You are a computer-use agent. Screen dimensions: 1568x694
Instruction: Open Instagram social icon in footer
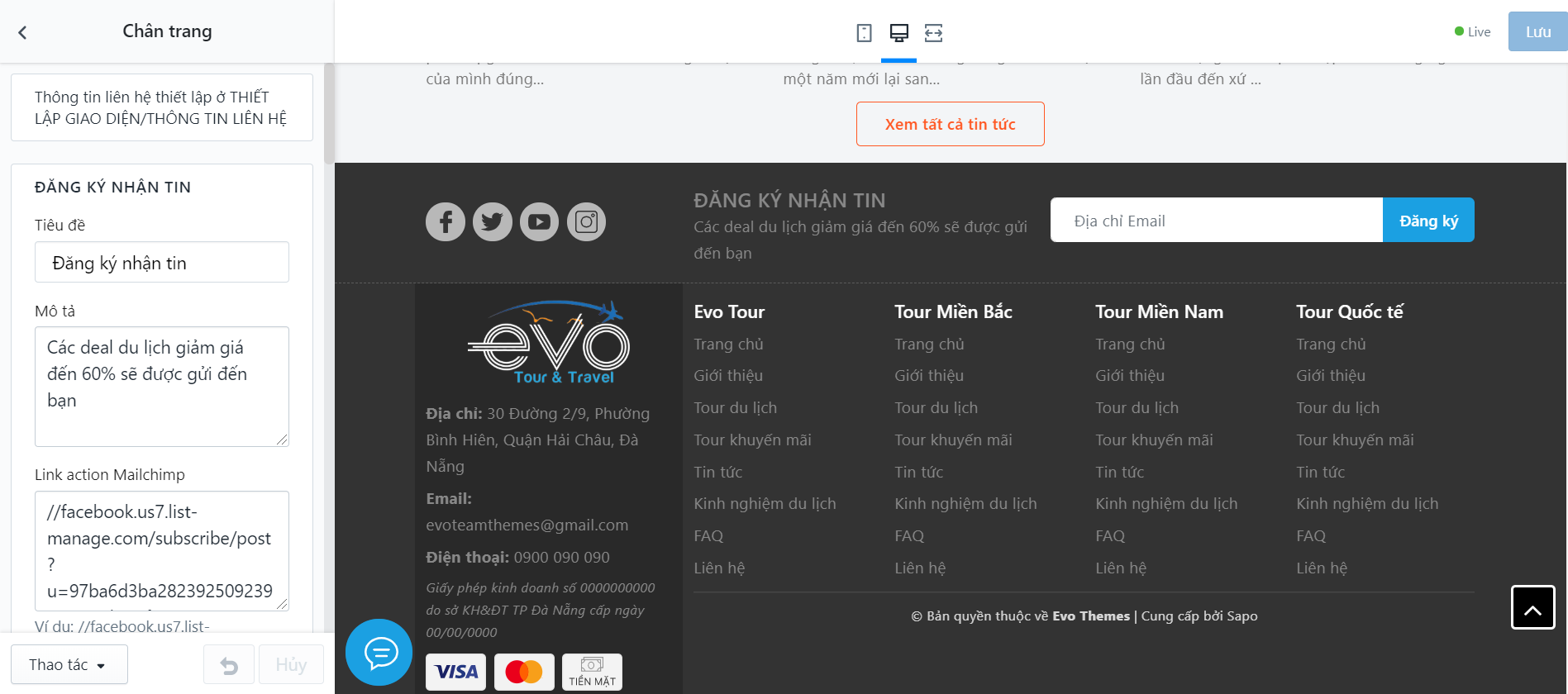point(587,221)
